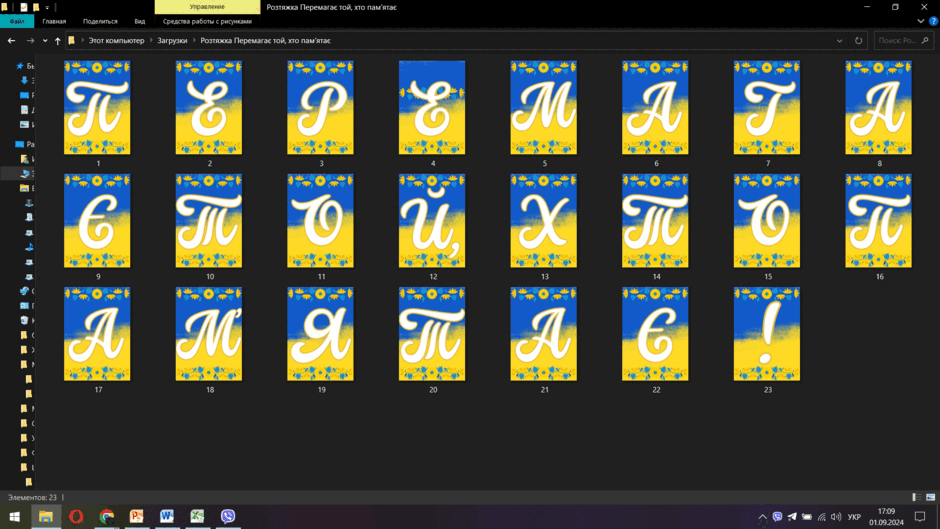940x529 pixels.
Task: Click the search field in Explorer
Action: [x=903, y=41]
